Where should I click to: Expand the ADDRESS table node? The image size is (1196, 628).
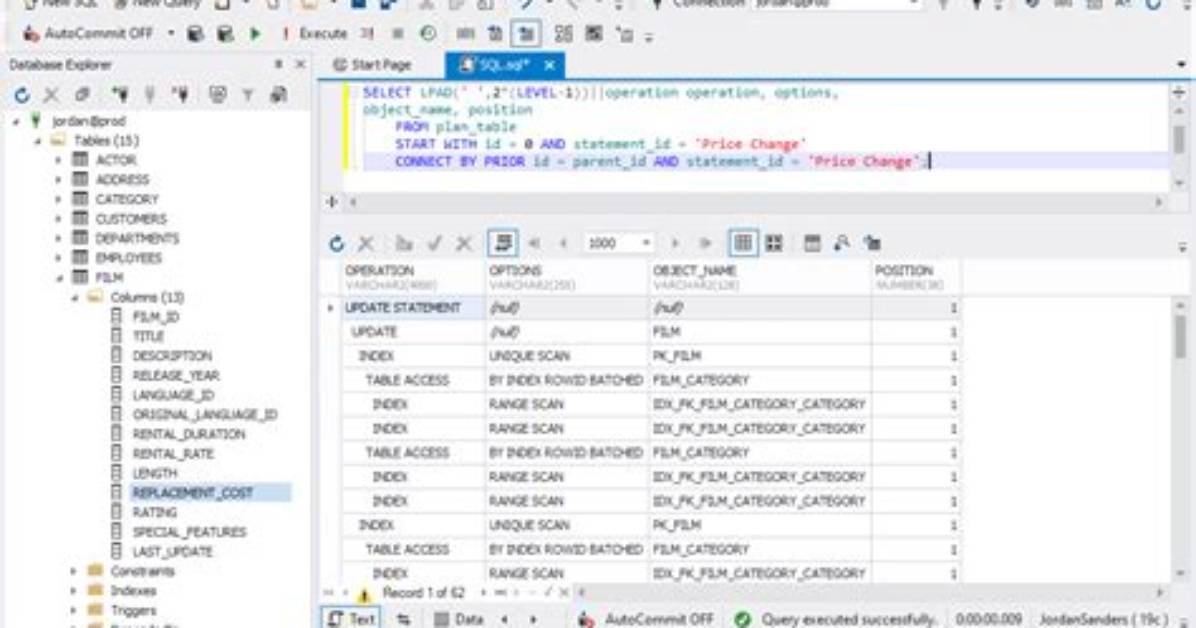click(x=59, y=180)
